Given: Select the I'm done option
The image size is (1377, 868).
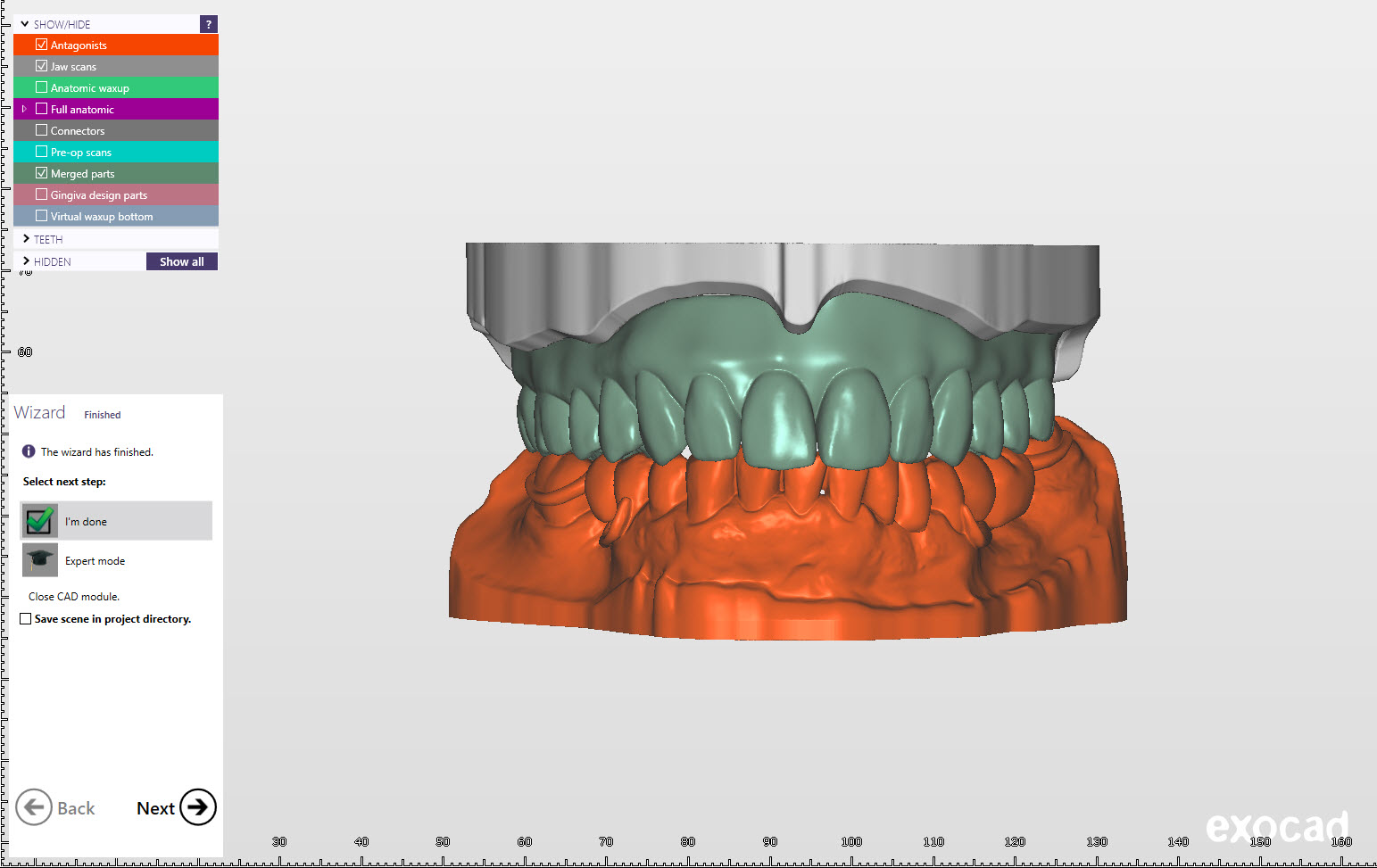Looking at the screenshot, I should (x=116, y=521).
